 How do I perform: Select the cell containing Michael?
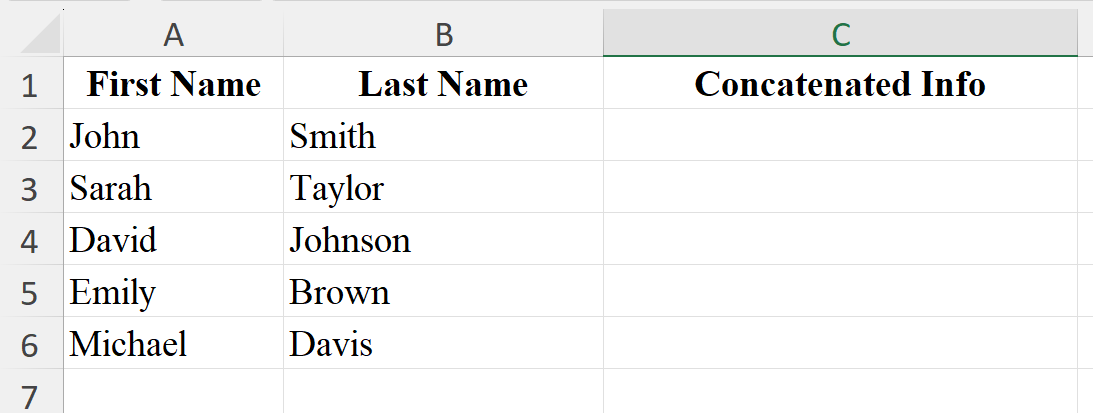pyautogui.click(x=173, y=344)
